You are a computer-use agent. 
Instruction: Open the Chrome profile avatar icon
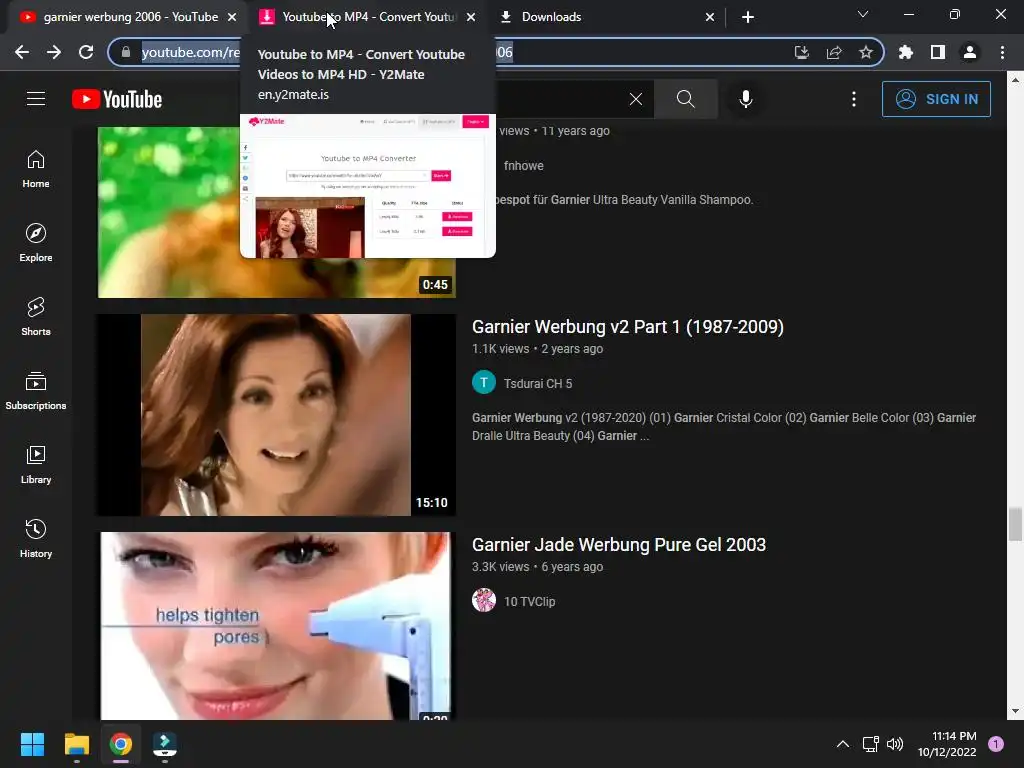(x=970, y=52)
